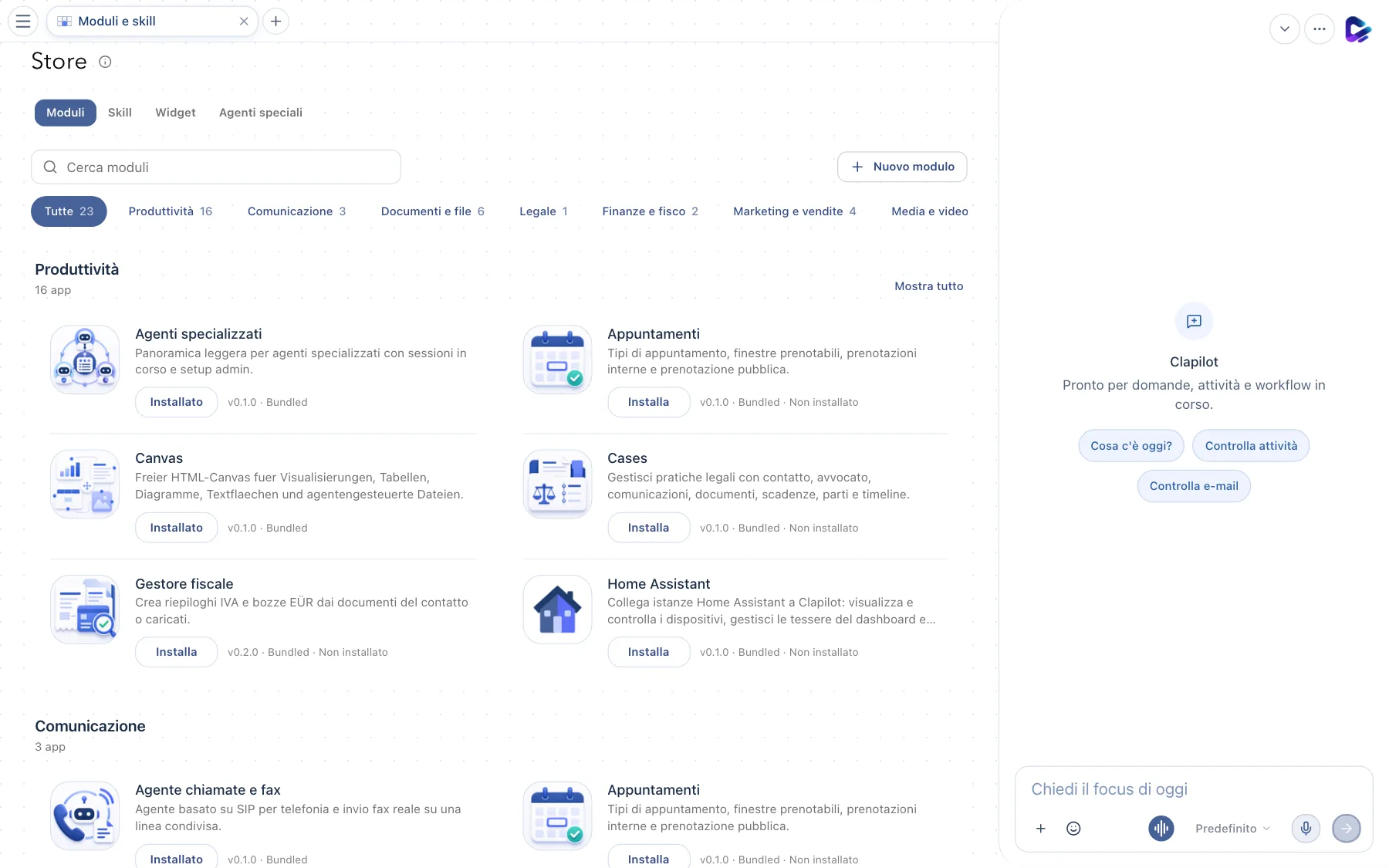Click Mostra tutto link for Produttività
The image size is (1389, 868).
click(928, 286)
